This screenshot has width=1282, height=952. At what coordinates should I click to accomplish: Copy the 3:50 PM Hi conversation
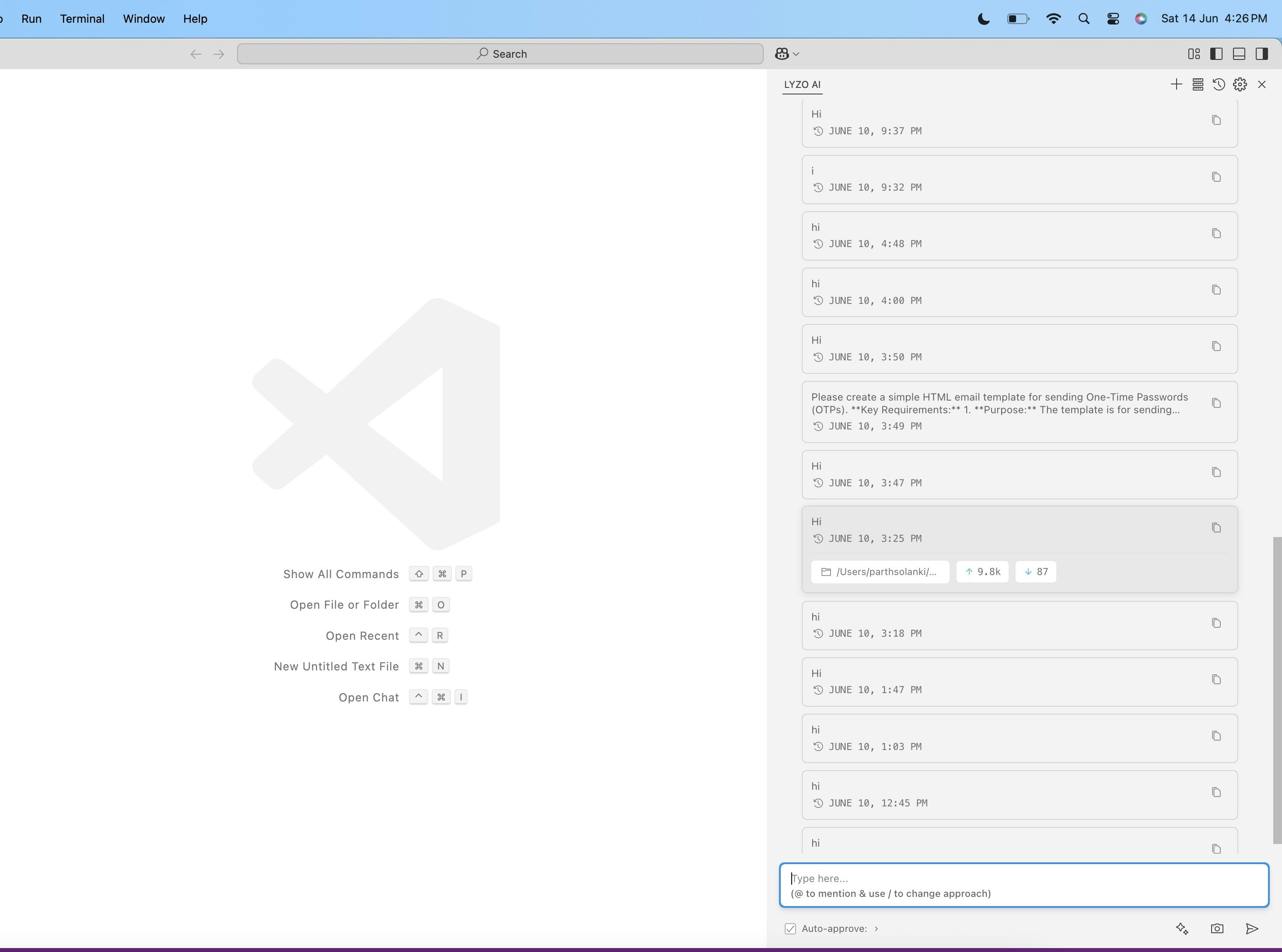point(1216,346)
